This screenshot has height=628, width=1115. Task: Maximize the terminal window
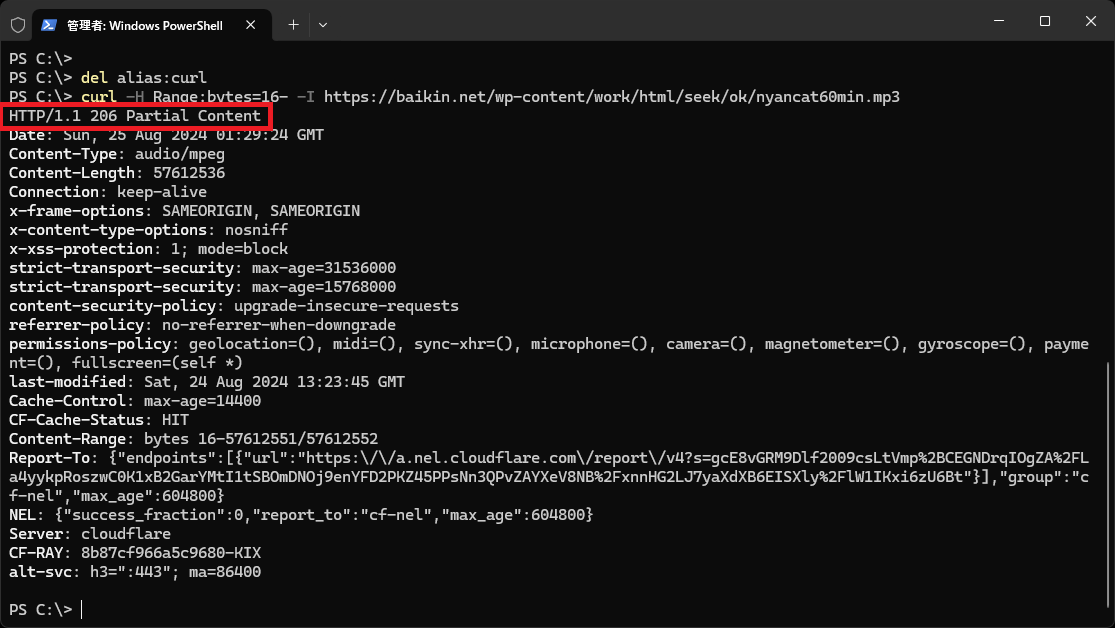(x=1045, y=21)
